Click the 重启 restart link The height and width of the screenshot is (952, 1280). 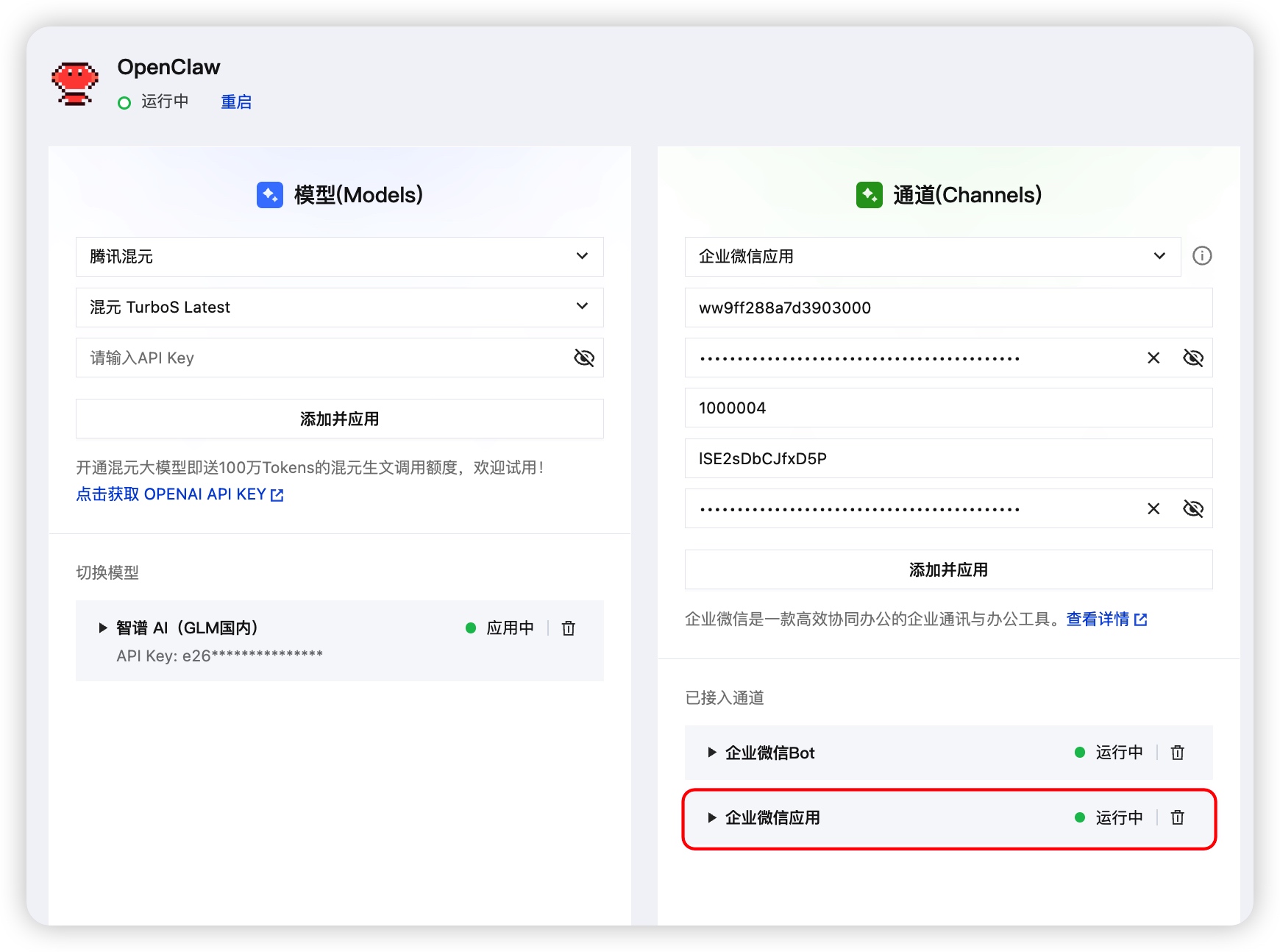236,102
